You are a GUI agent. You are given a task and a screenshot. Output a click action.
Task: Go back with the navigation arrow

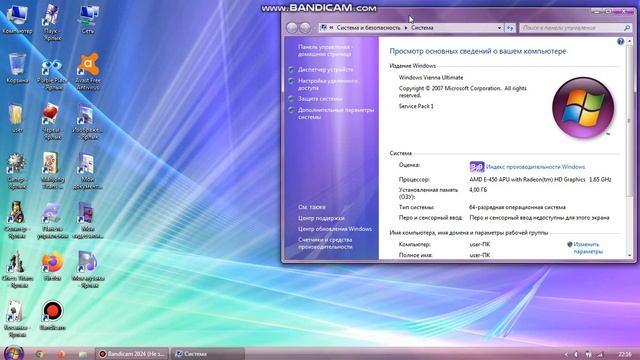[291, 28]
